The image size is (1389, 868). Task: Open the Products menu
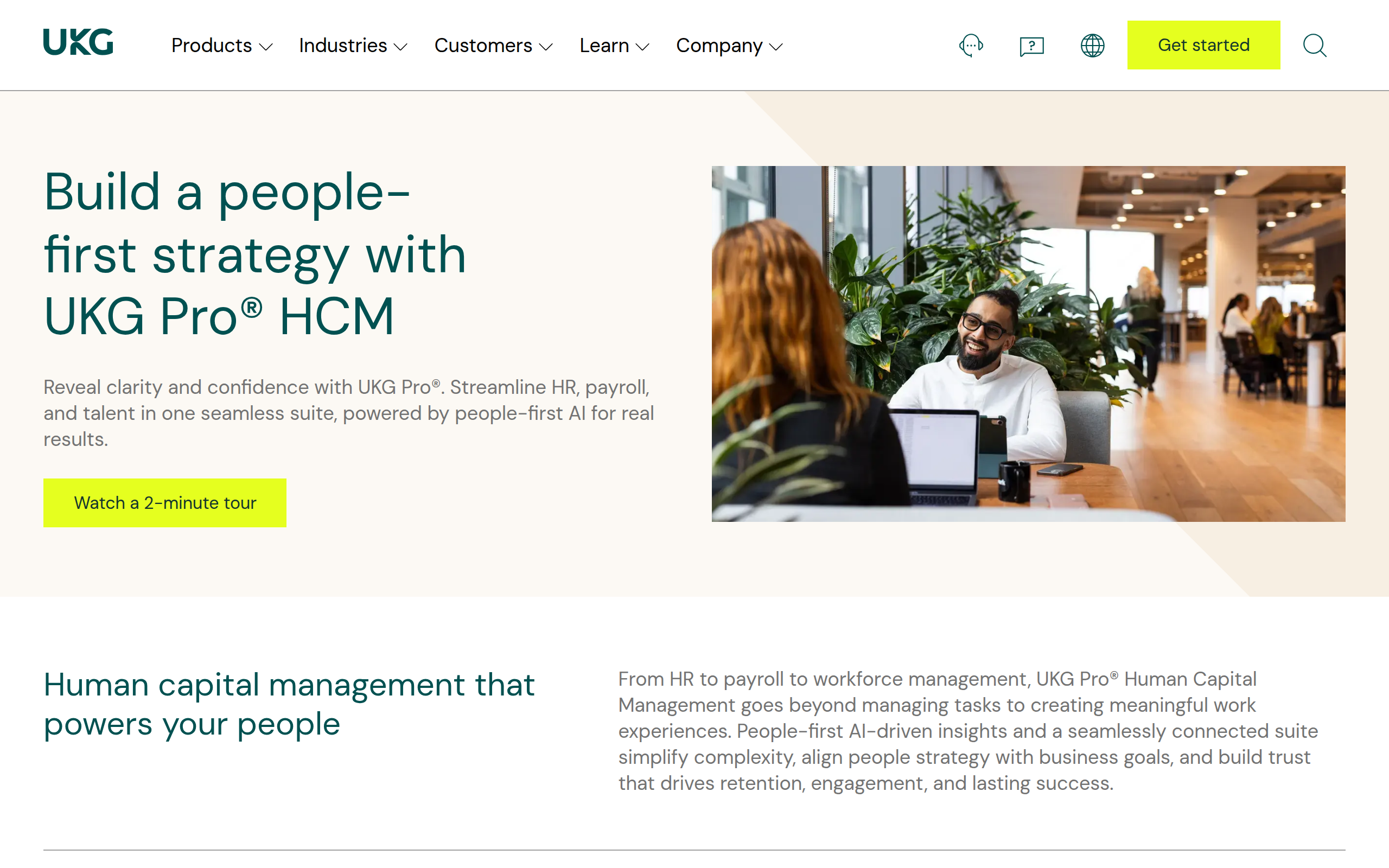pos(221,46)
